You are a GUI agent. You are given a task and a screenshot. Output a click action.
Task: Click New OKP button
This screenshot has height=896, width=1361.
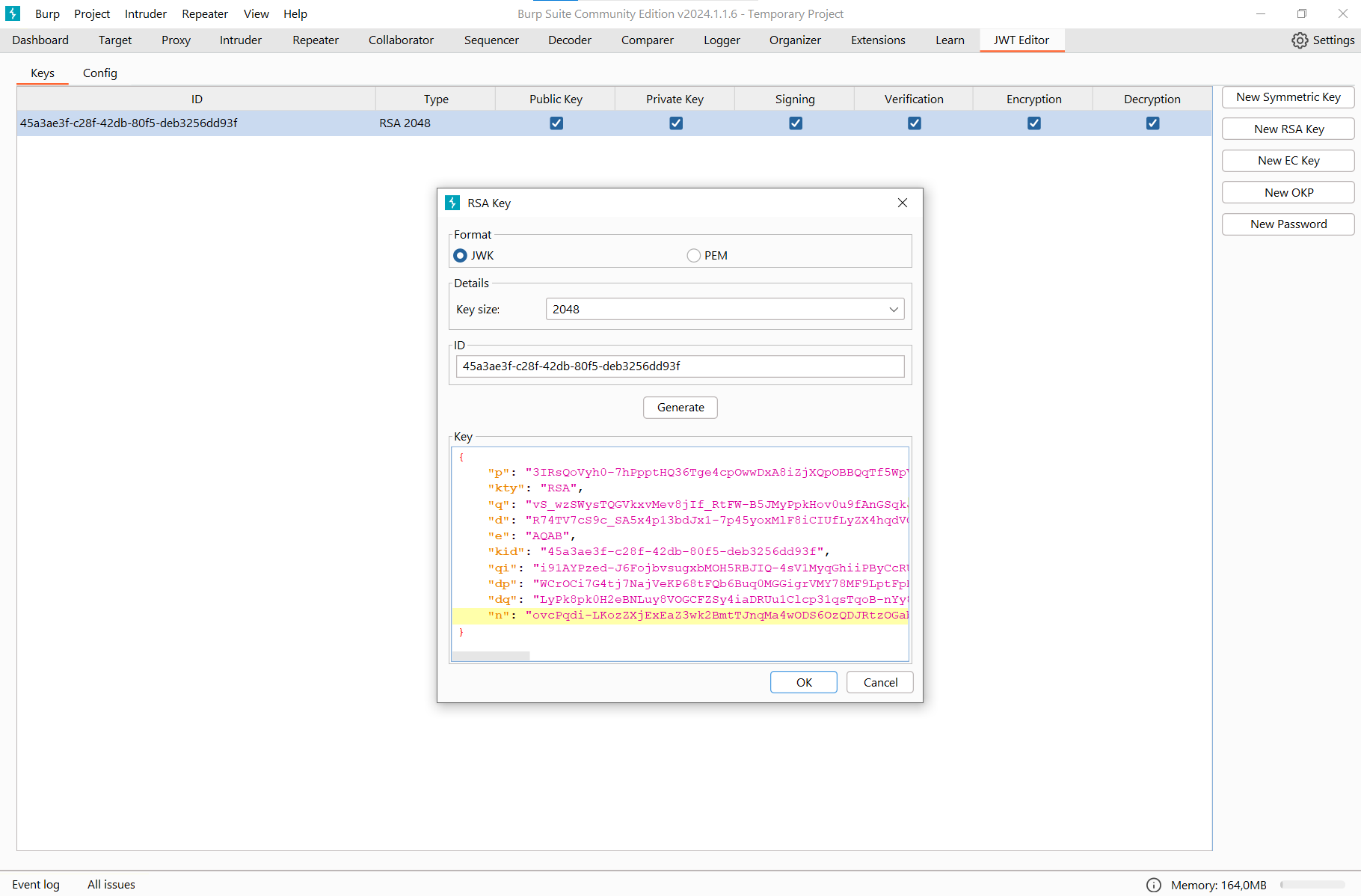click(1288, 193)
